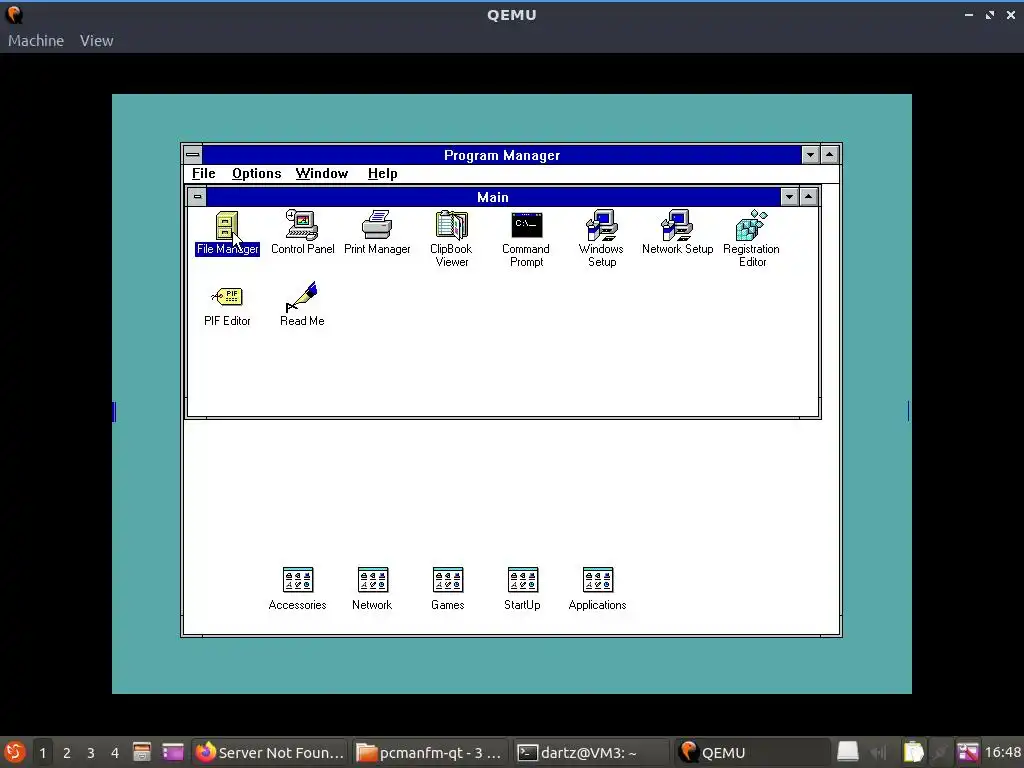Minimize the Main group window
Viewport: 1024px width, 768px height.
click(x=790, y=197)
